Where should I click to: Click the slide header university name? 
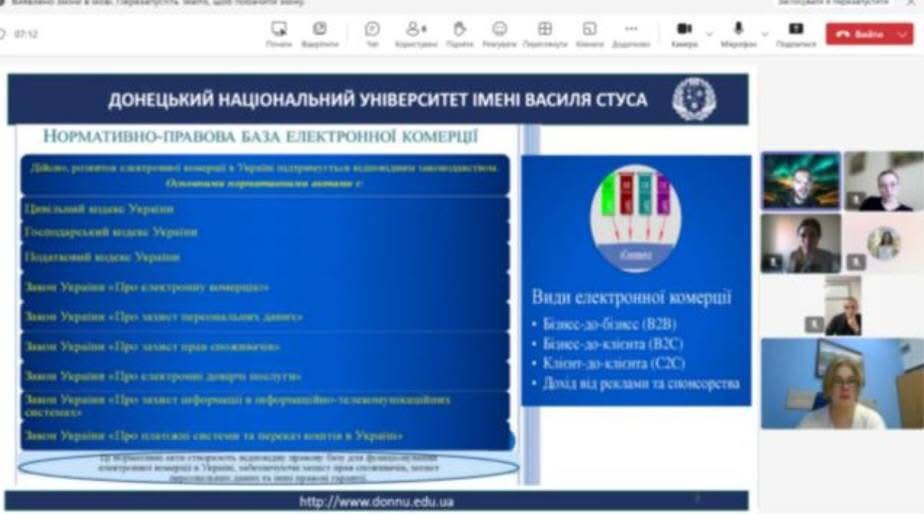(x=378, y=100)
